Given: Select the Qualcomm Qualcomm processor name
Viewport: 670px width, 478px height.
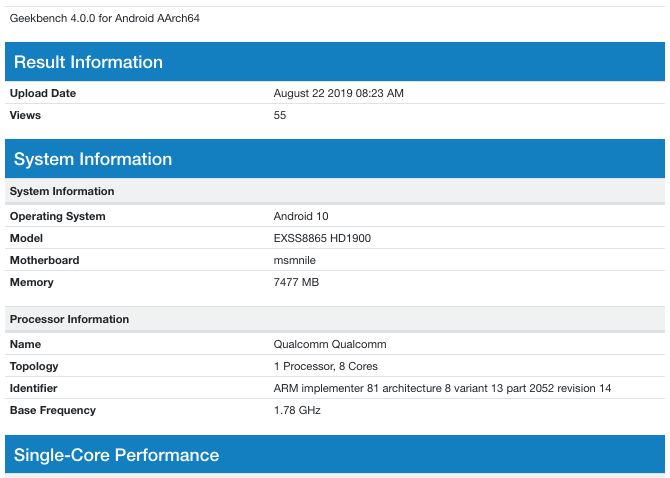Looking at the screenshot, I should pyautogui.click(x=320, y=344).
